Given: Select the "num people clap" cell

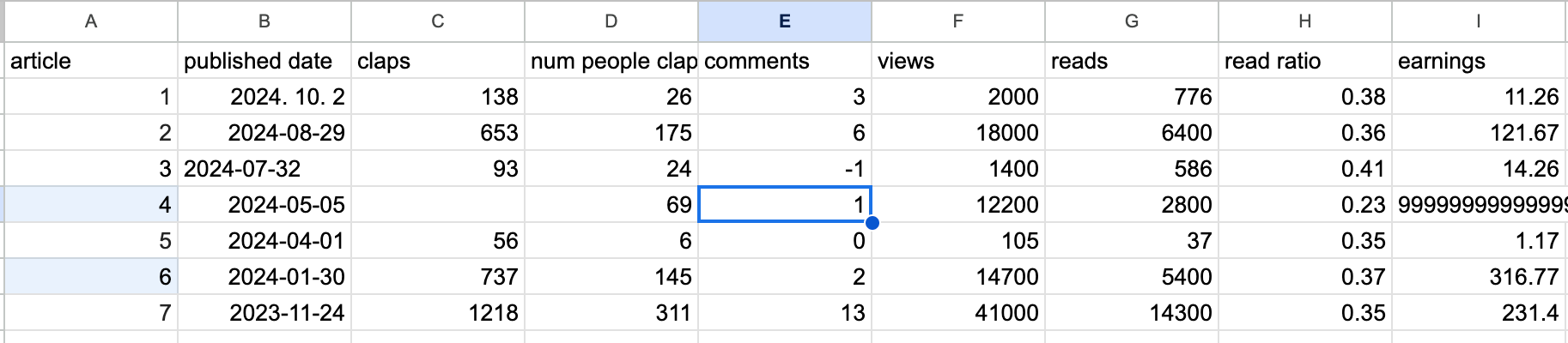Looking at the screenshot, I should 611,61.
